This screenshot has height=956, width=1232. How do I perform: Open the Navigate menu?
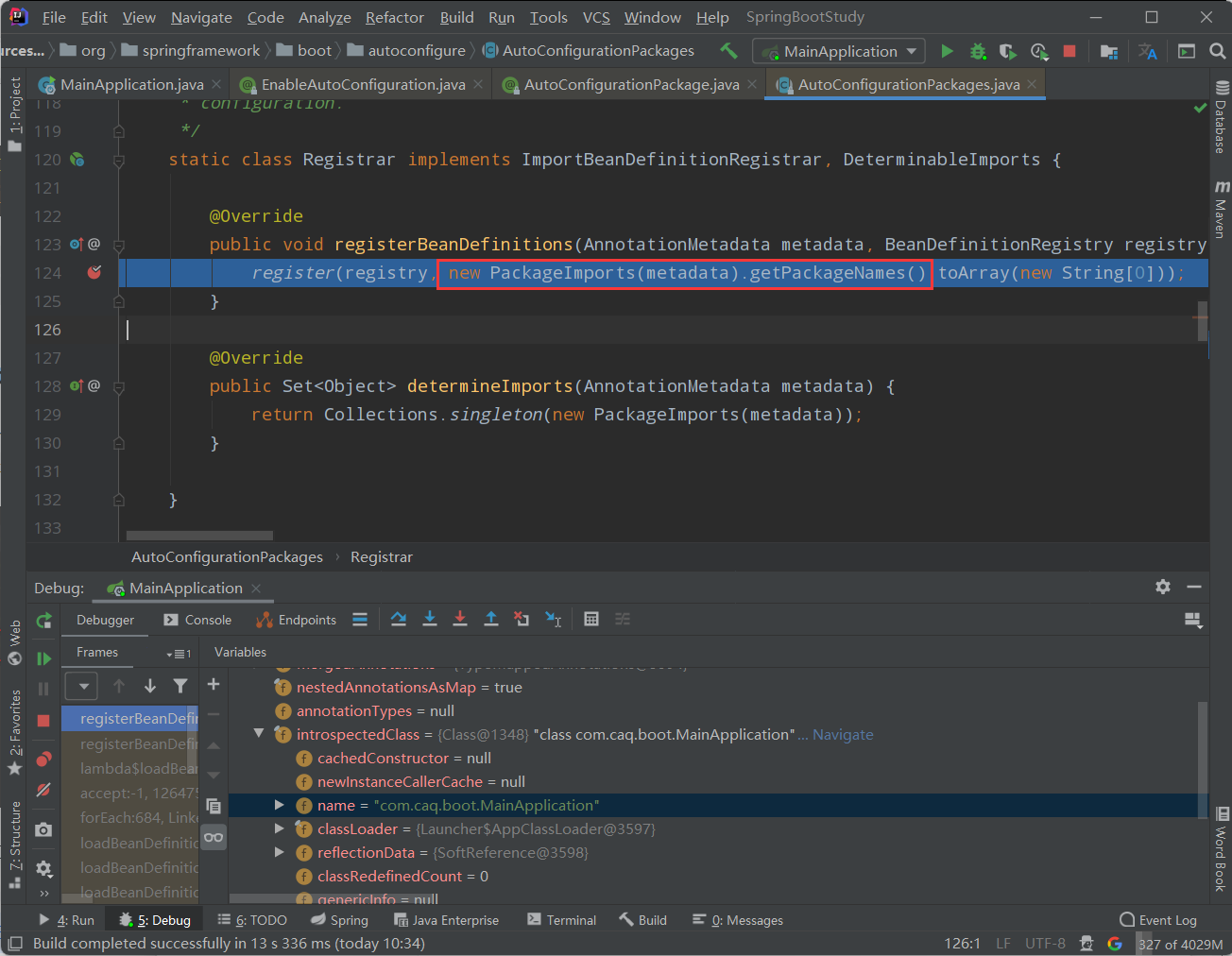201,17
